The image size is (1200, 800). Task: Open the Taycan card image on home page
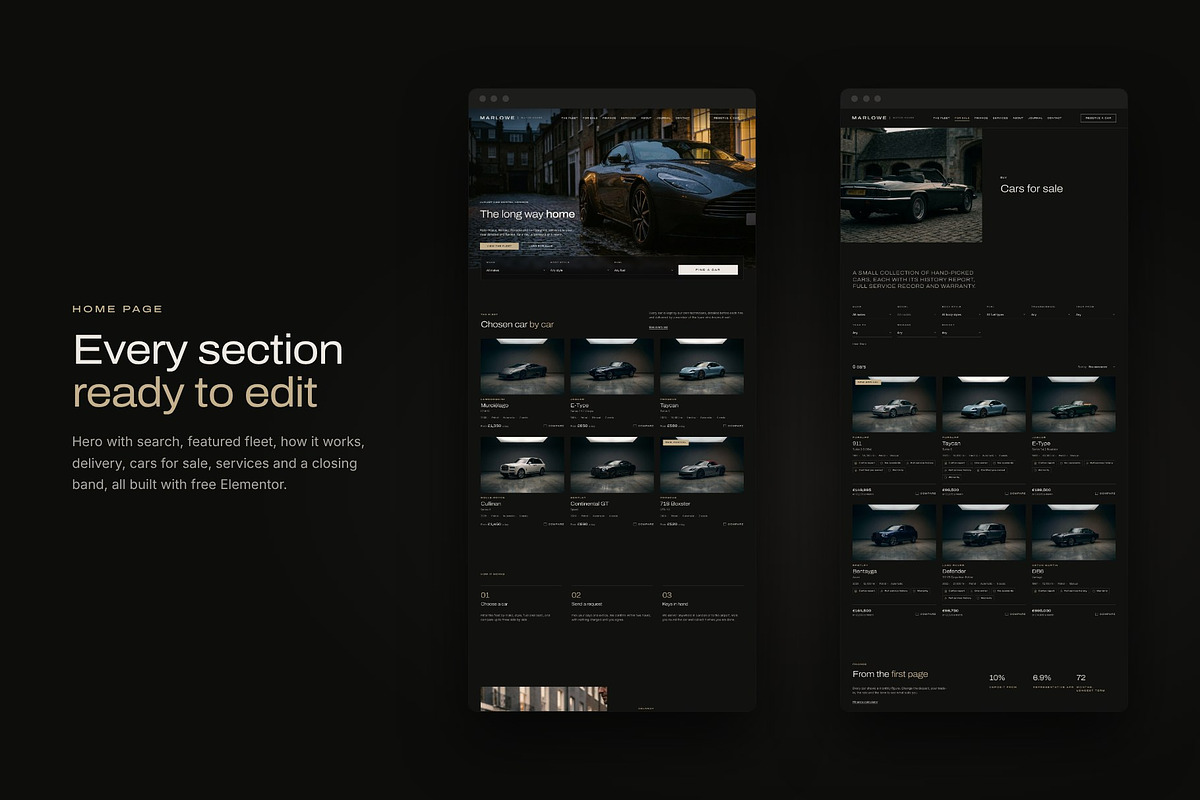tap(702, 366)
